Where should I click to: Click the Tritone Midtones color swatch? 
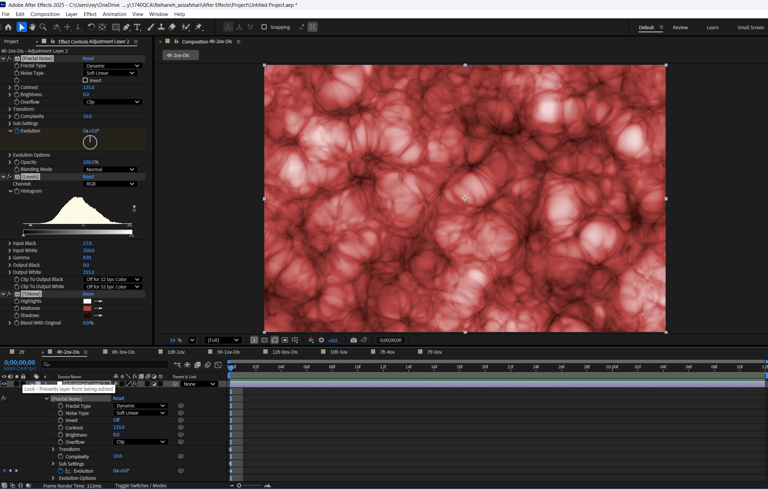(87, 308)
